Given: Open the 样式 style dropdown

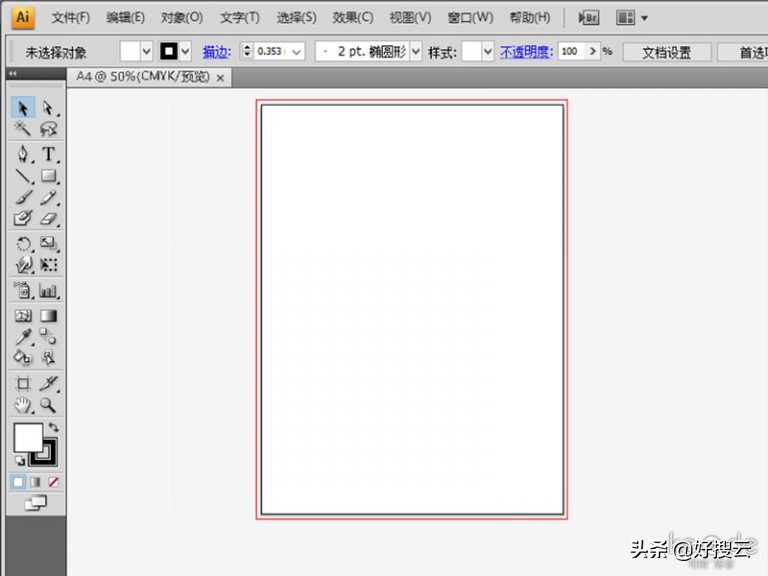Looking at the screenshot, I should click(487, 51).
